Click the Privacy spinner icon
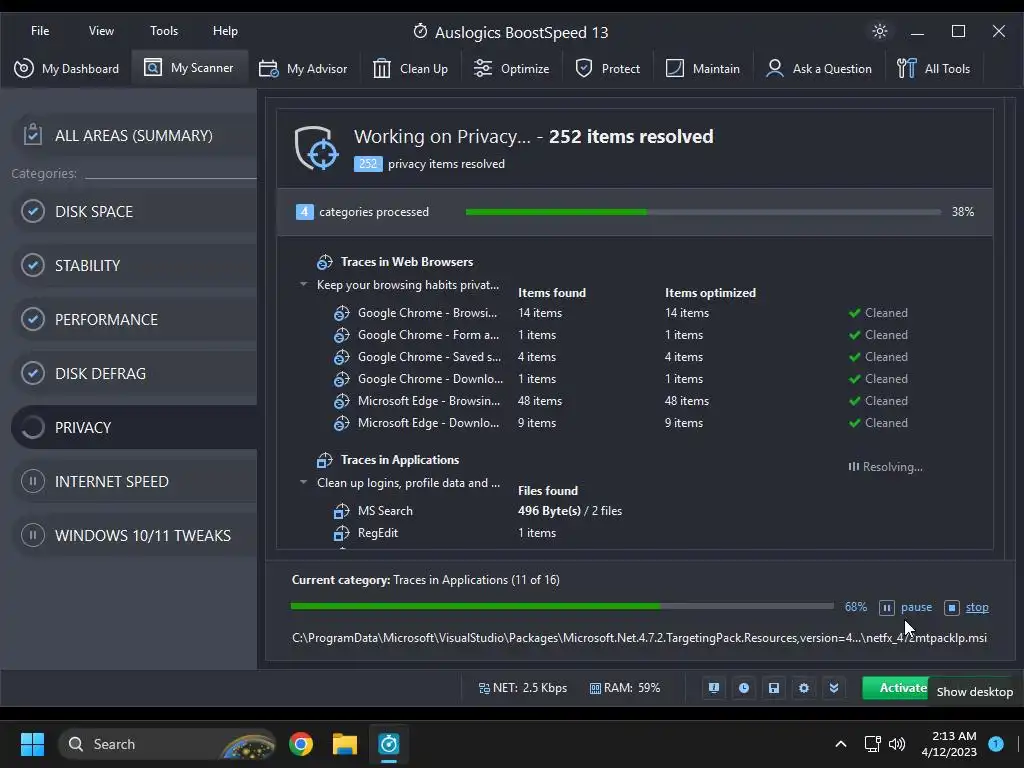The width and height of the screenshot is (1024, 768). point(33,427)
